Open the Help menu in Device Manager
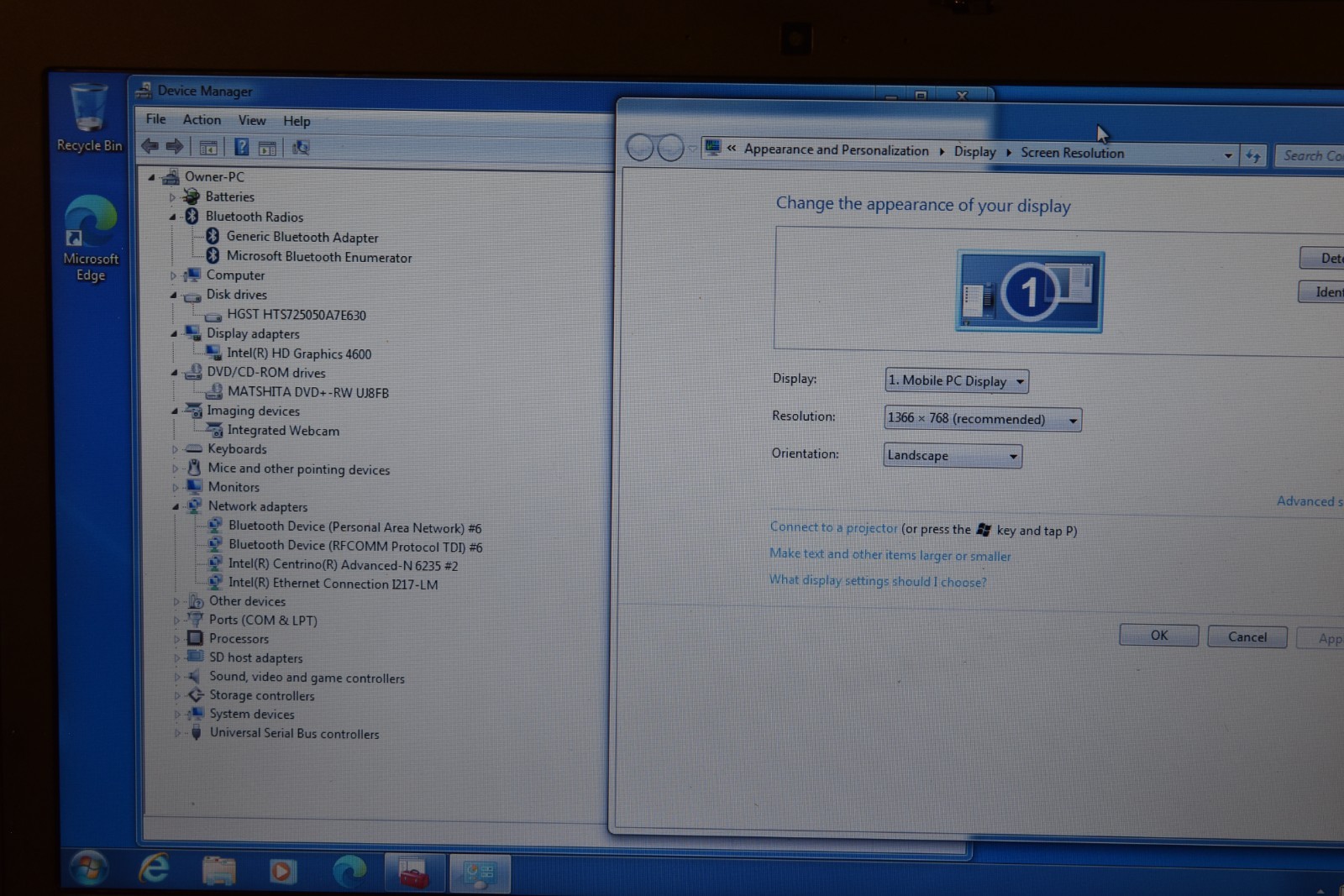The image size is (1344, 896). click(297, 121)
